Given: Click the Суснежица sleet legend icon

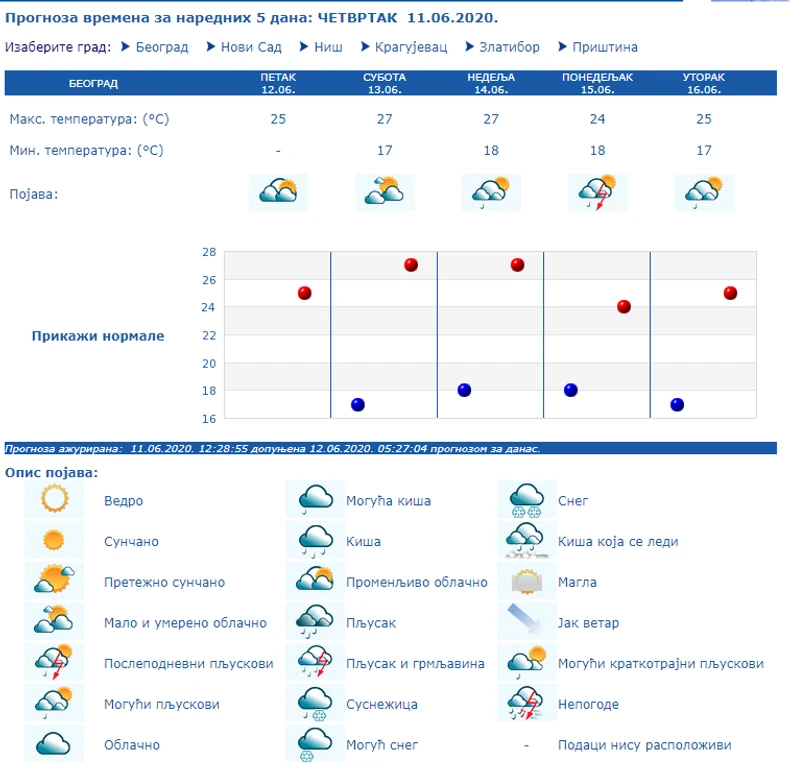Looking at the screenshot, I should point(315,704).
